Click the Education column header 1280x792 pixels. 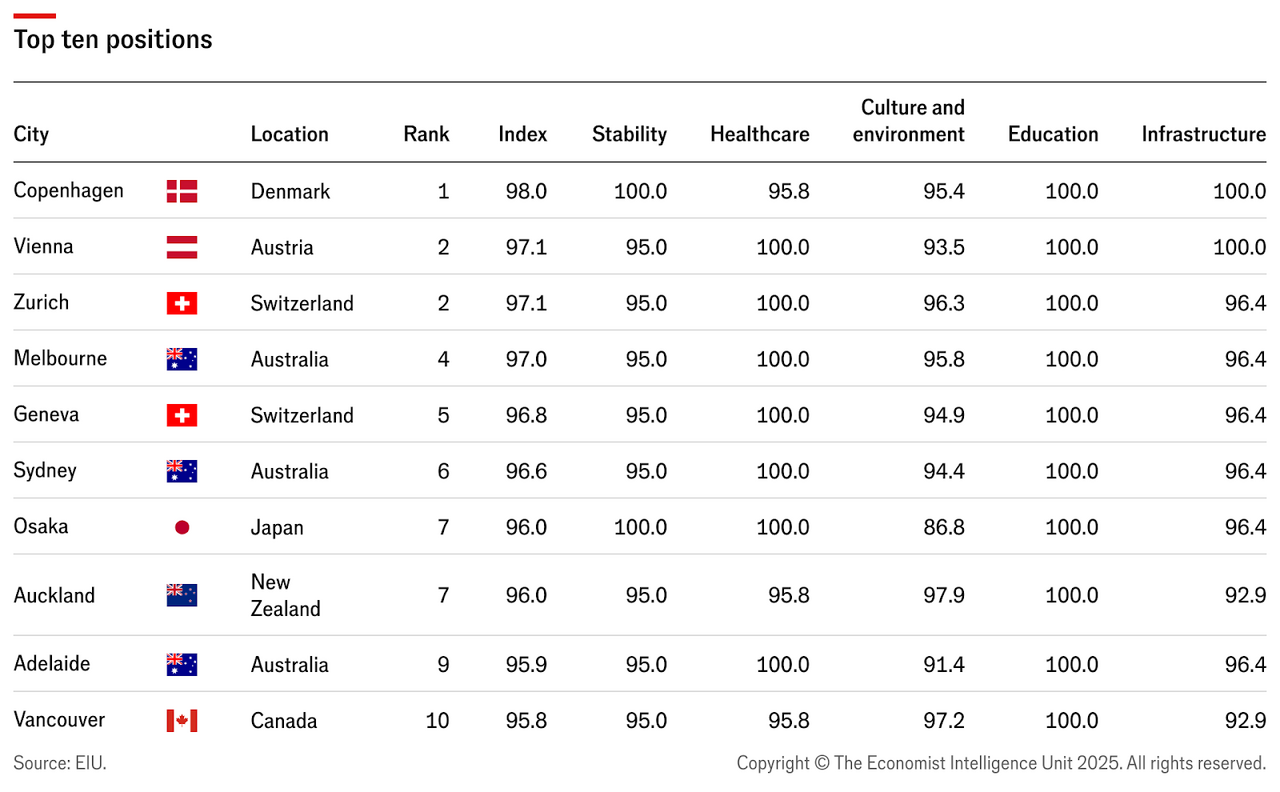point(1053,134)
